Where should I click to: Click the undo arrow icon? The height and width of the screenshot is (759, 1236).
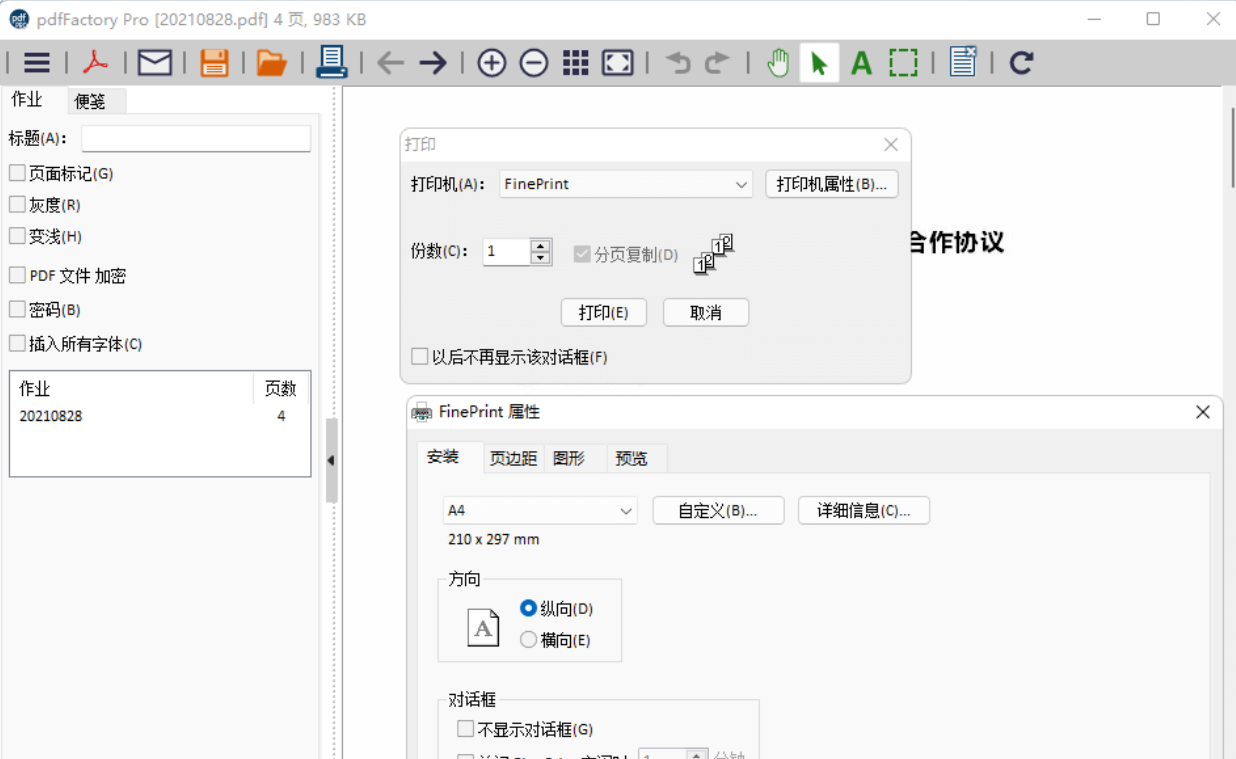click(x=678, y=63)
